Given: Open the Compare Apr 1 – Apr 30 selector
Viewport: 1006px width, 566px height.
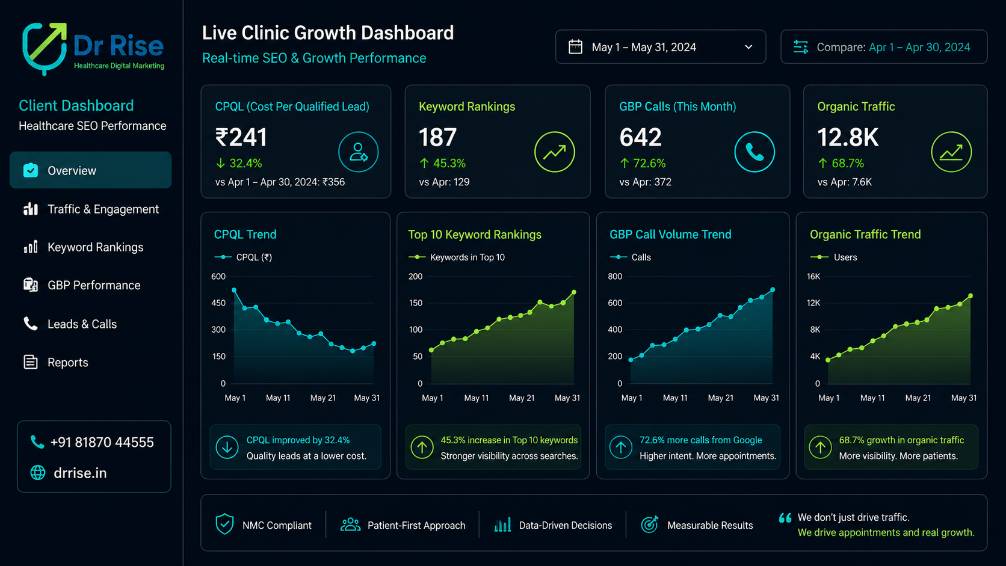Looking at the screenshot, I should 883,47.
